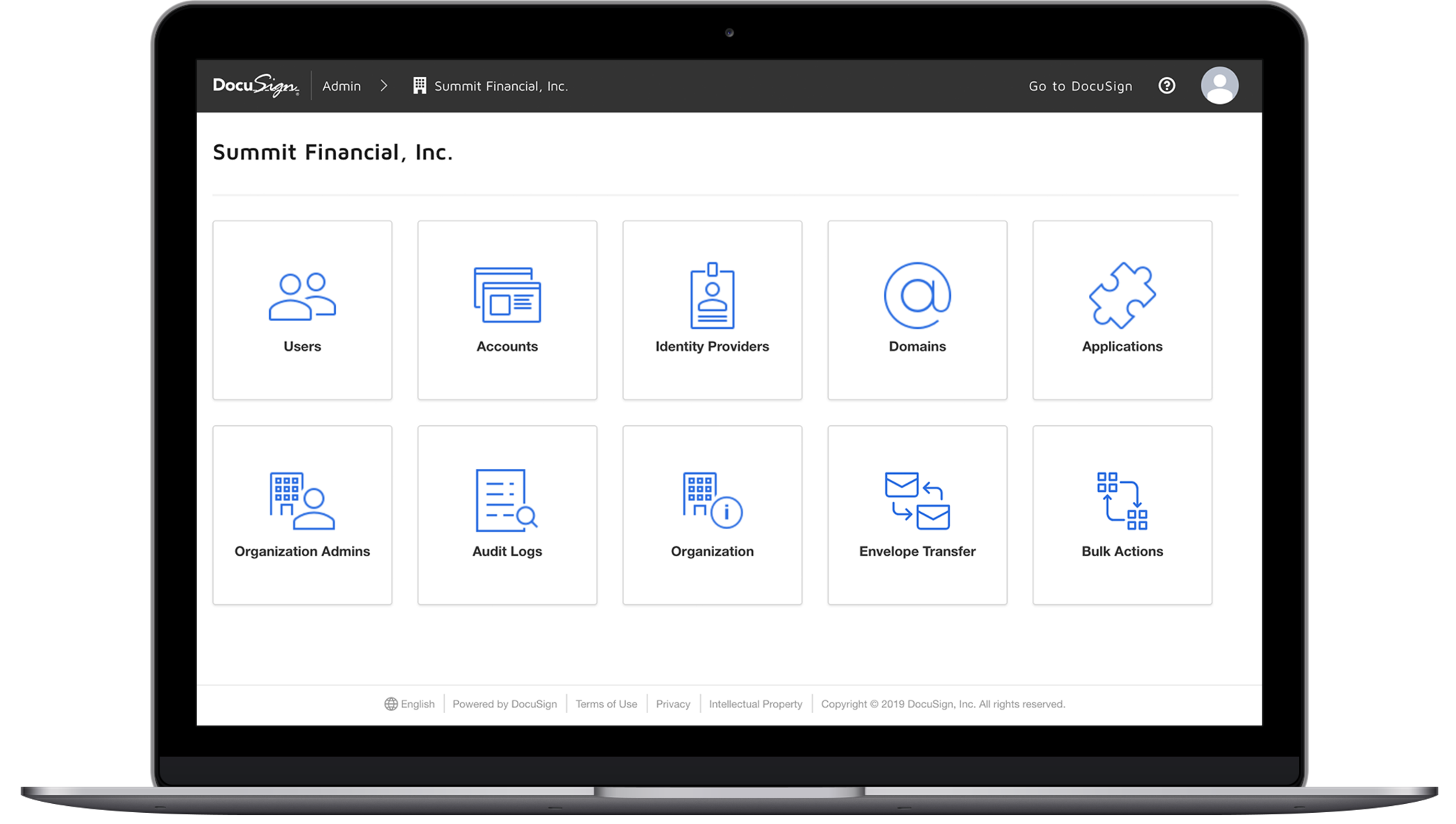The width and height of the screenshot is (1456, 824).
Task: Click the Privacy footer link
Action: [672, 703]
